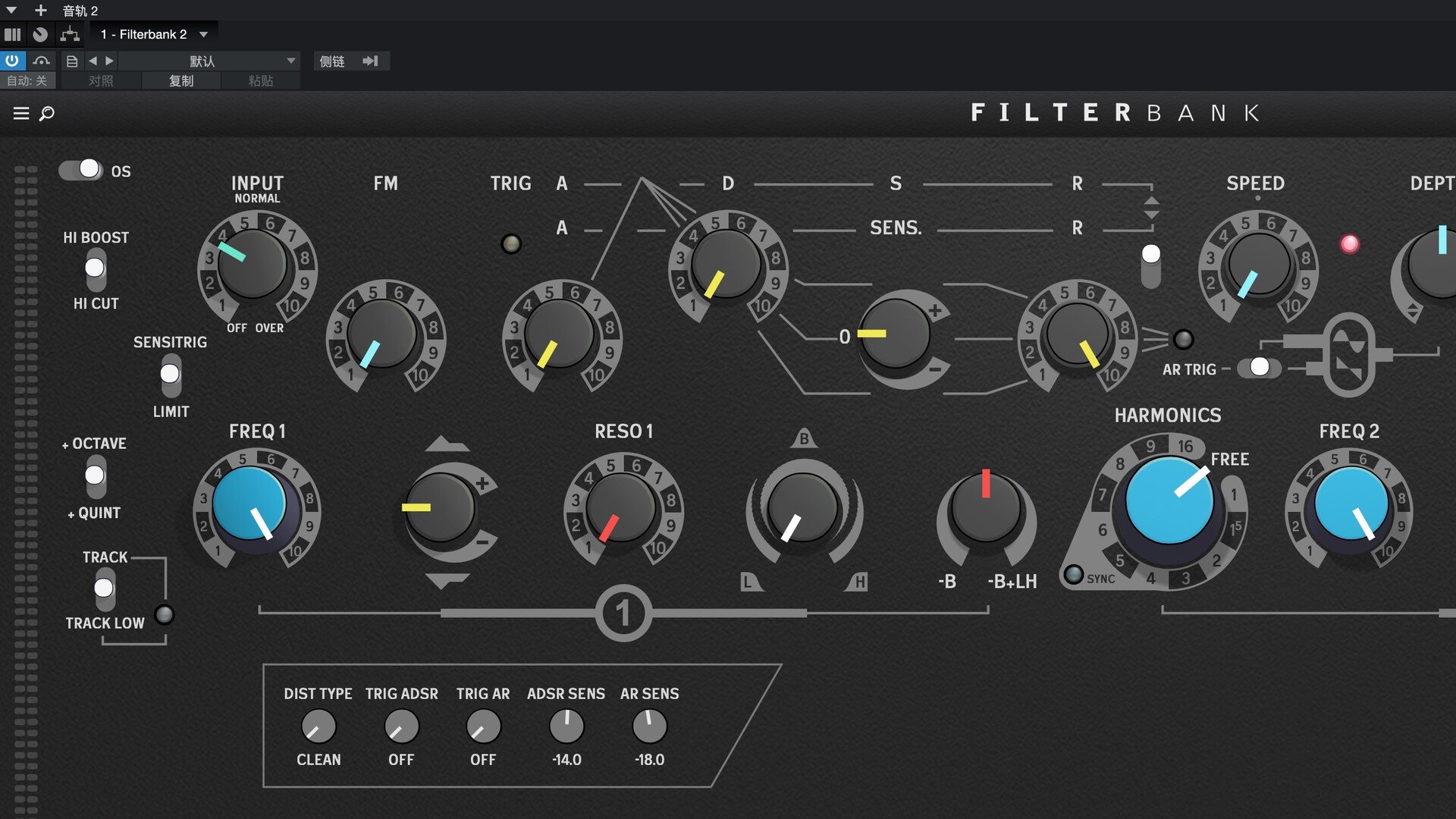Screen dimensions: 1456x819
Task: Open the 默认 preset dropdown
Action: [209, 61]
